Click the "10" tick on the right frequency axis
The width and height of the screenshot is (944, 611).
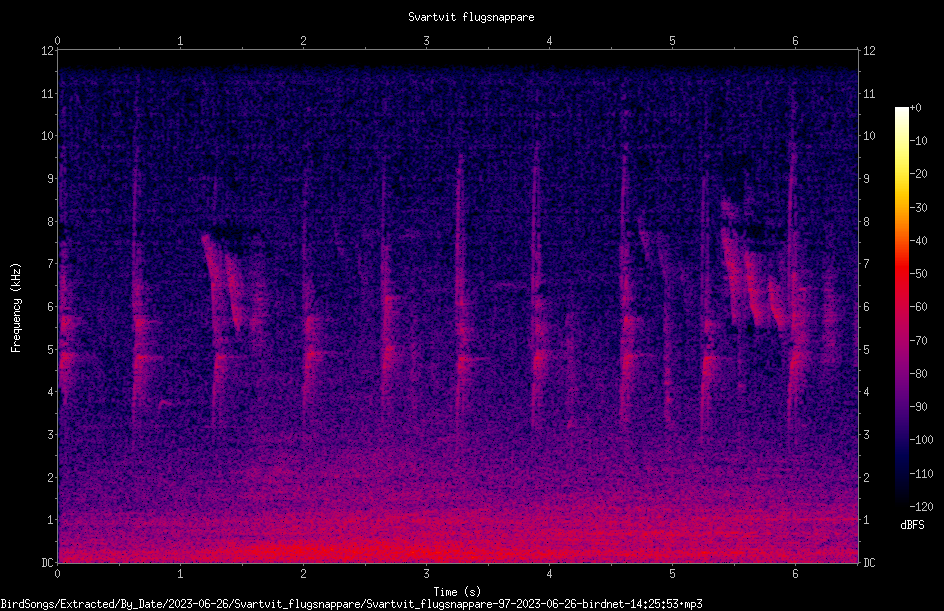[x=869, y=136]
